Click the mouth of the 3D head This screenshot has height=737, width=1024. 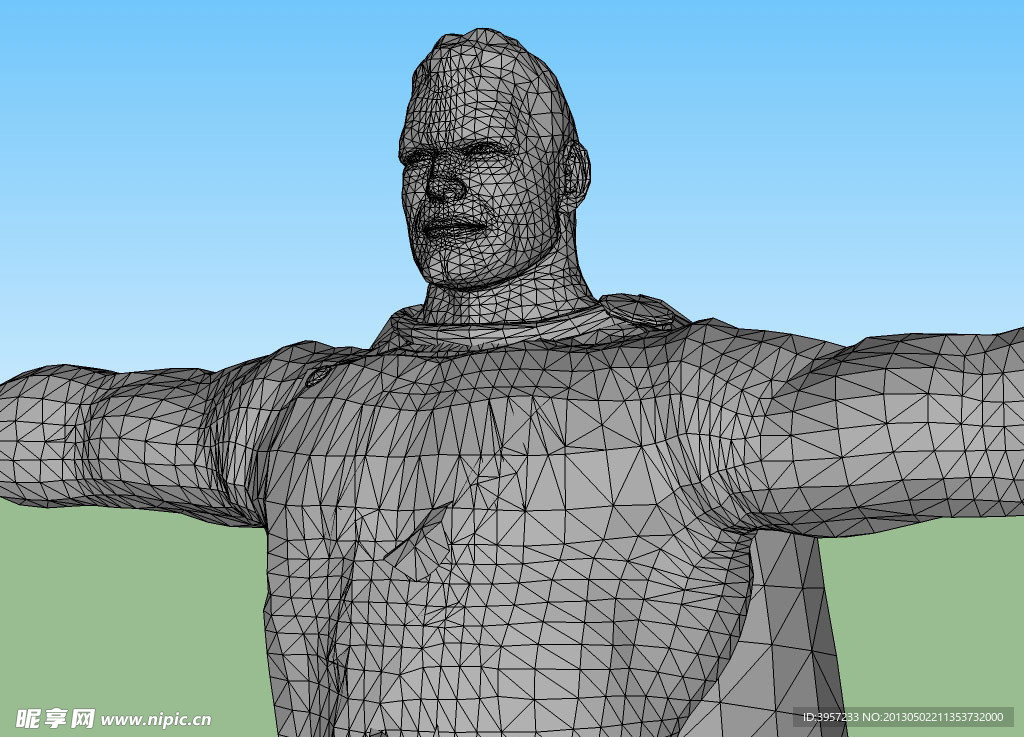pyautogui.click(x=453, y=228)
